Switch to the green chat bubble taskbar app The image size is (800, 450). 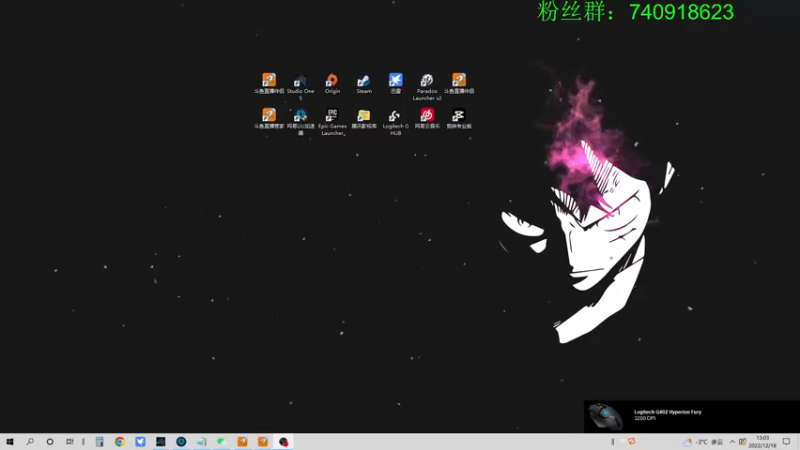point(222,442)
